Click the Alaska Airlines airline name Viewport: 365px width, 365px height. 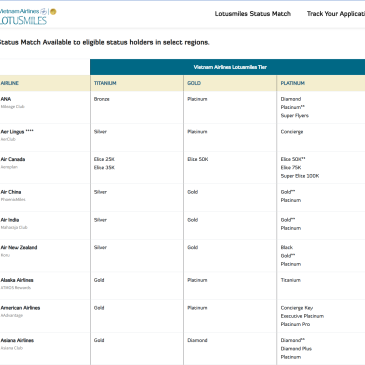(17, 280)
